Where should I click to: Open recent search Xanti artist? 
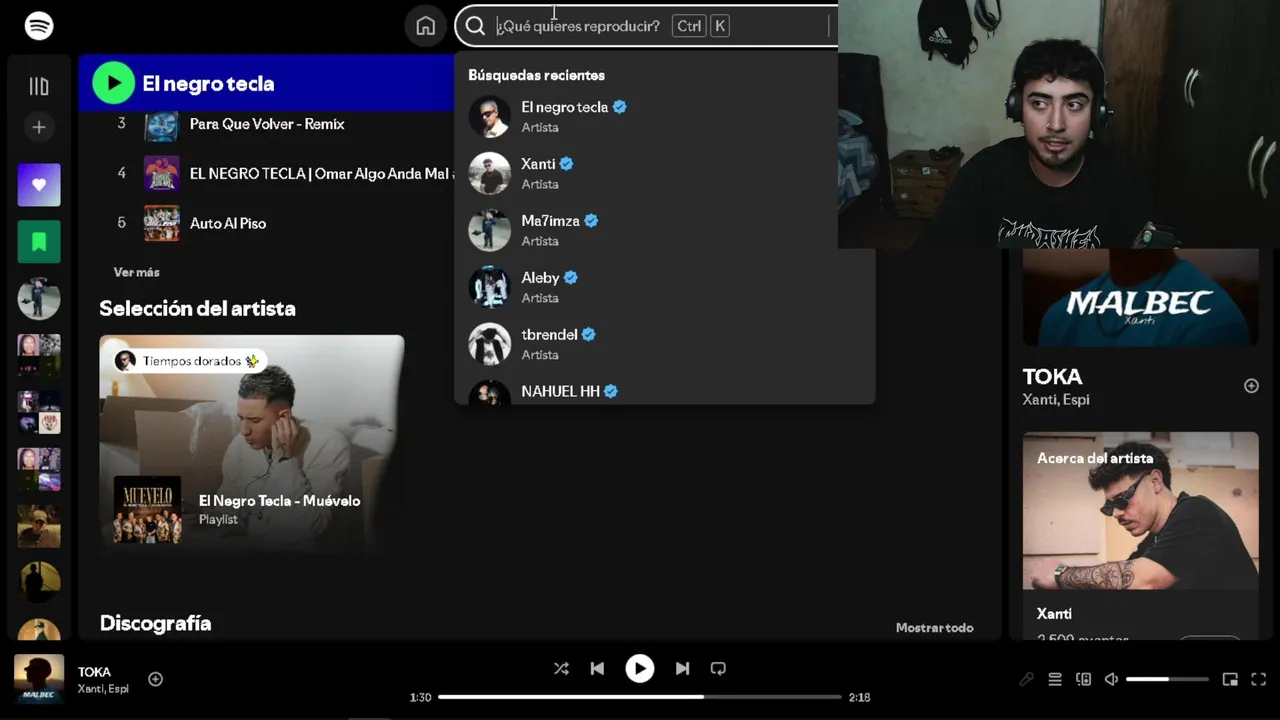click(x=664, y=173)
